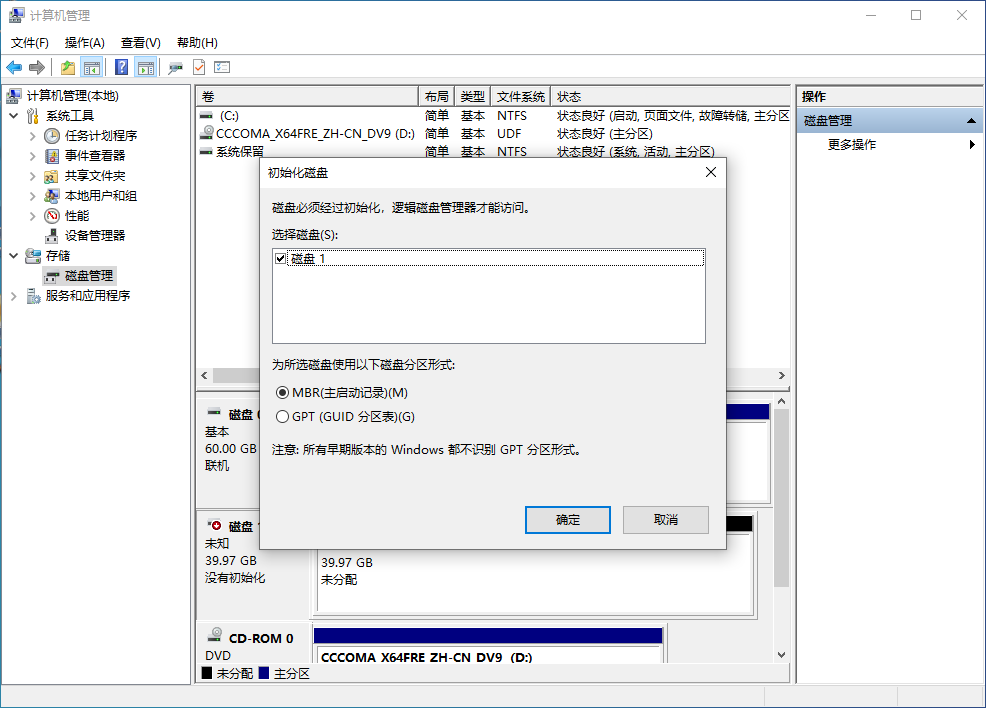
Task: Open 共享文件夹 node
Action: [x=94, y=176]
